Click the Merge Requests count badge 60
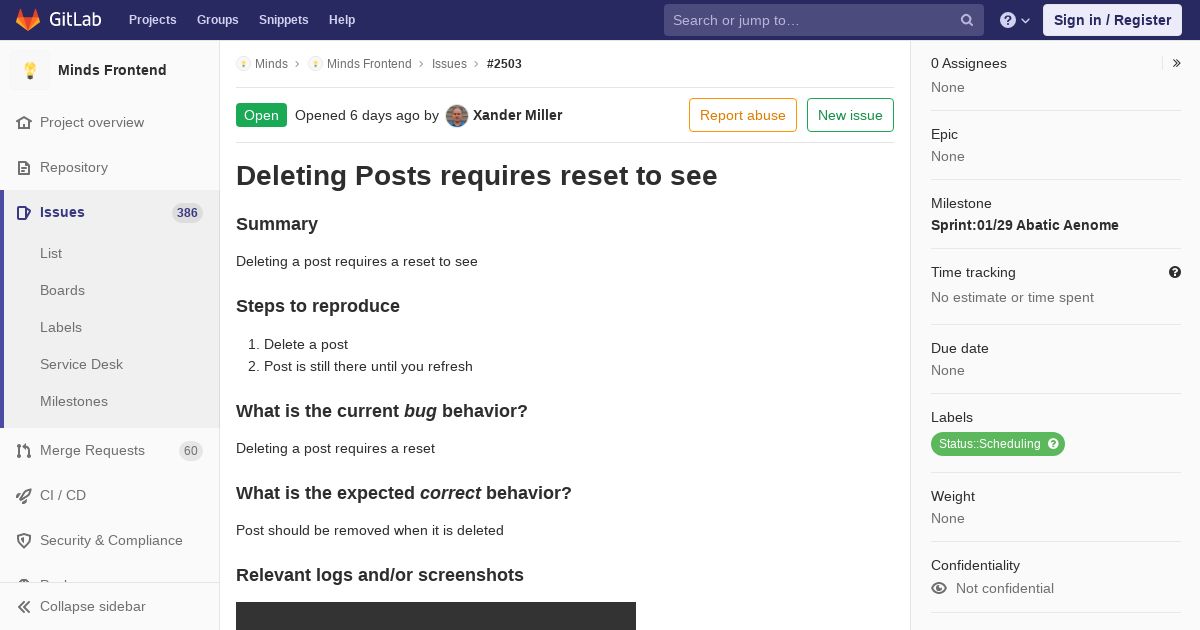This screenshot has width=1200, height=630. (x=191, y=451)
